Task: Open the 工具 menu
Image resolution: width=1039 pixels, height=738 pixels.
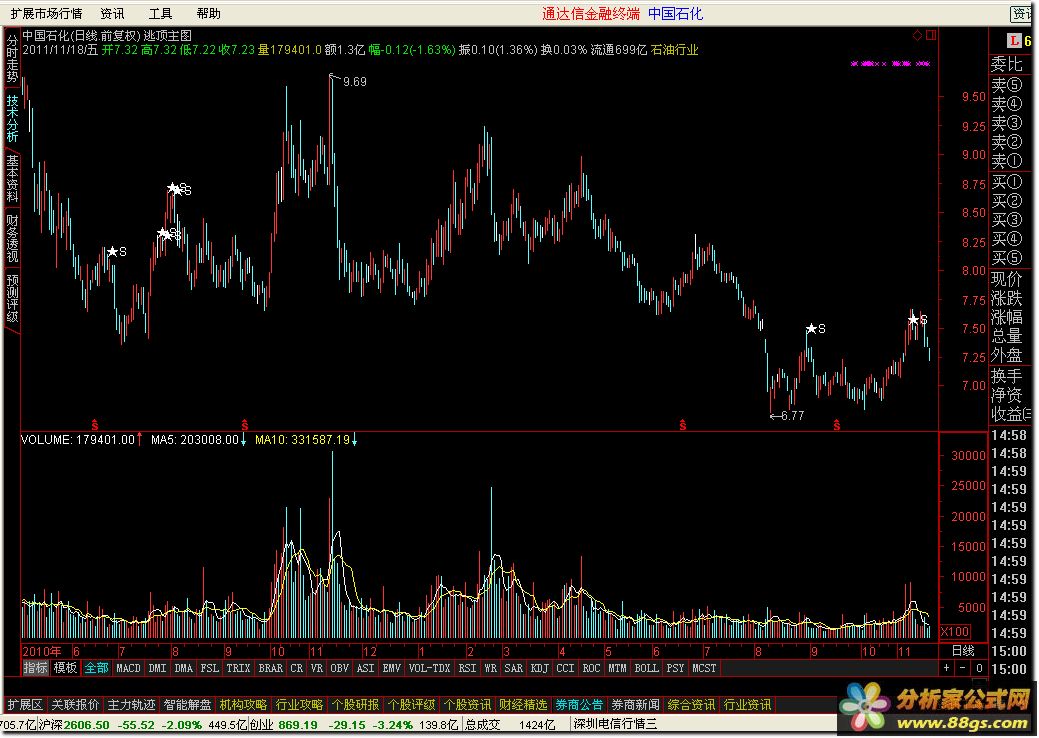Action: pyautogui.click(x=160, y=13)
